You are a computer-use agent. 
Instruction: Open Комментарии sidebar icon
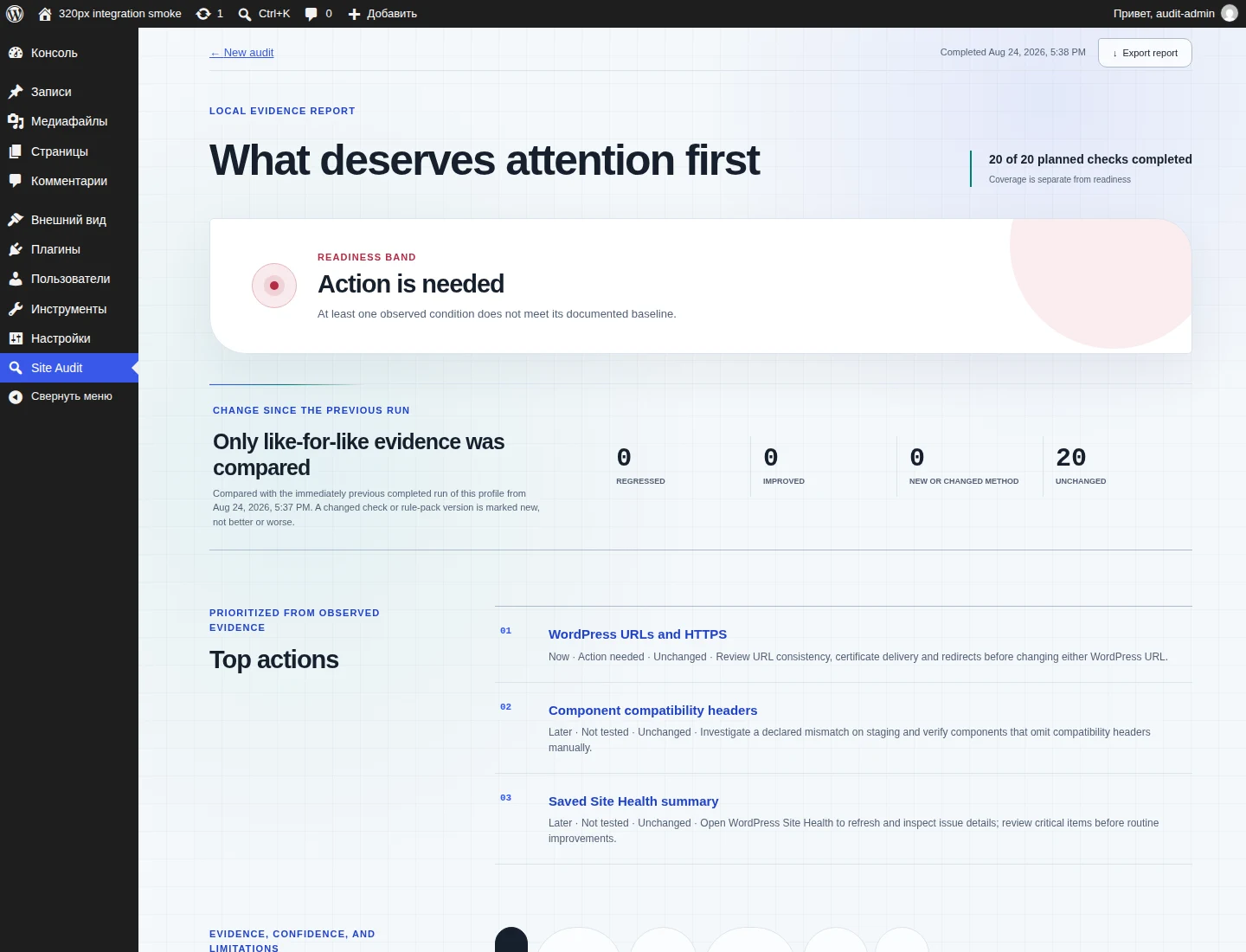[16, 181]
